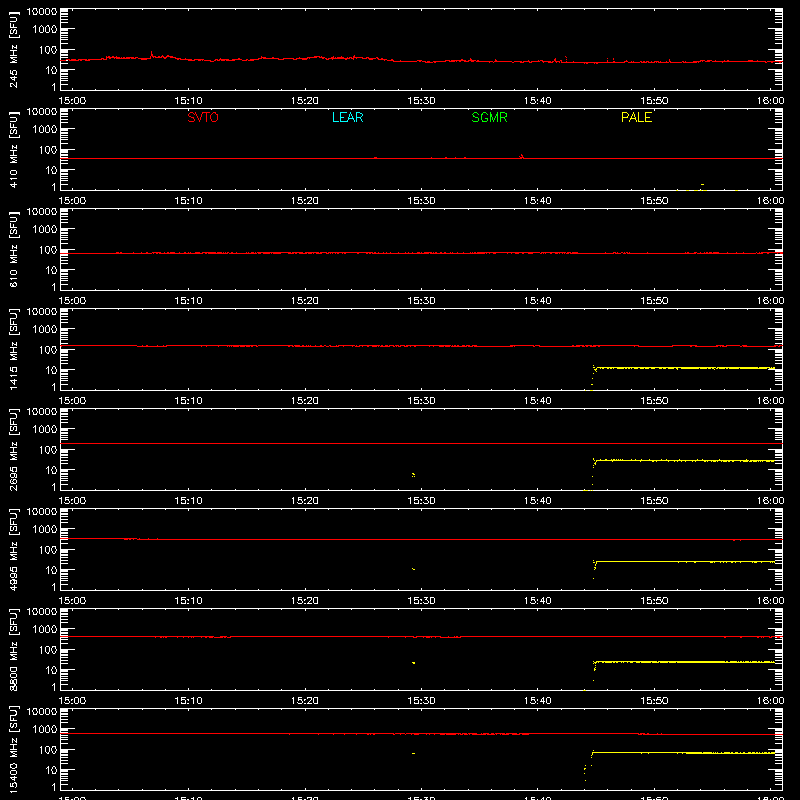Select the 4995 MHz [SFU] axis title
This screenshot has width=800, height=800.
tap(13, 549)
